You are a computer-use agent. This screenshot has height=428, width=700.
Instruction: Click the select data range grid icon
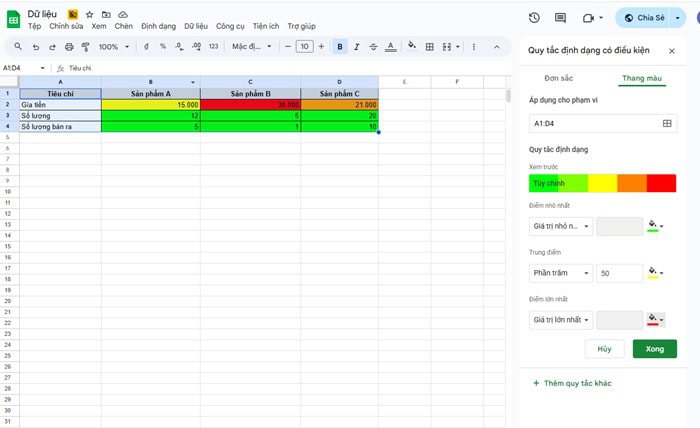667,124
